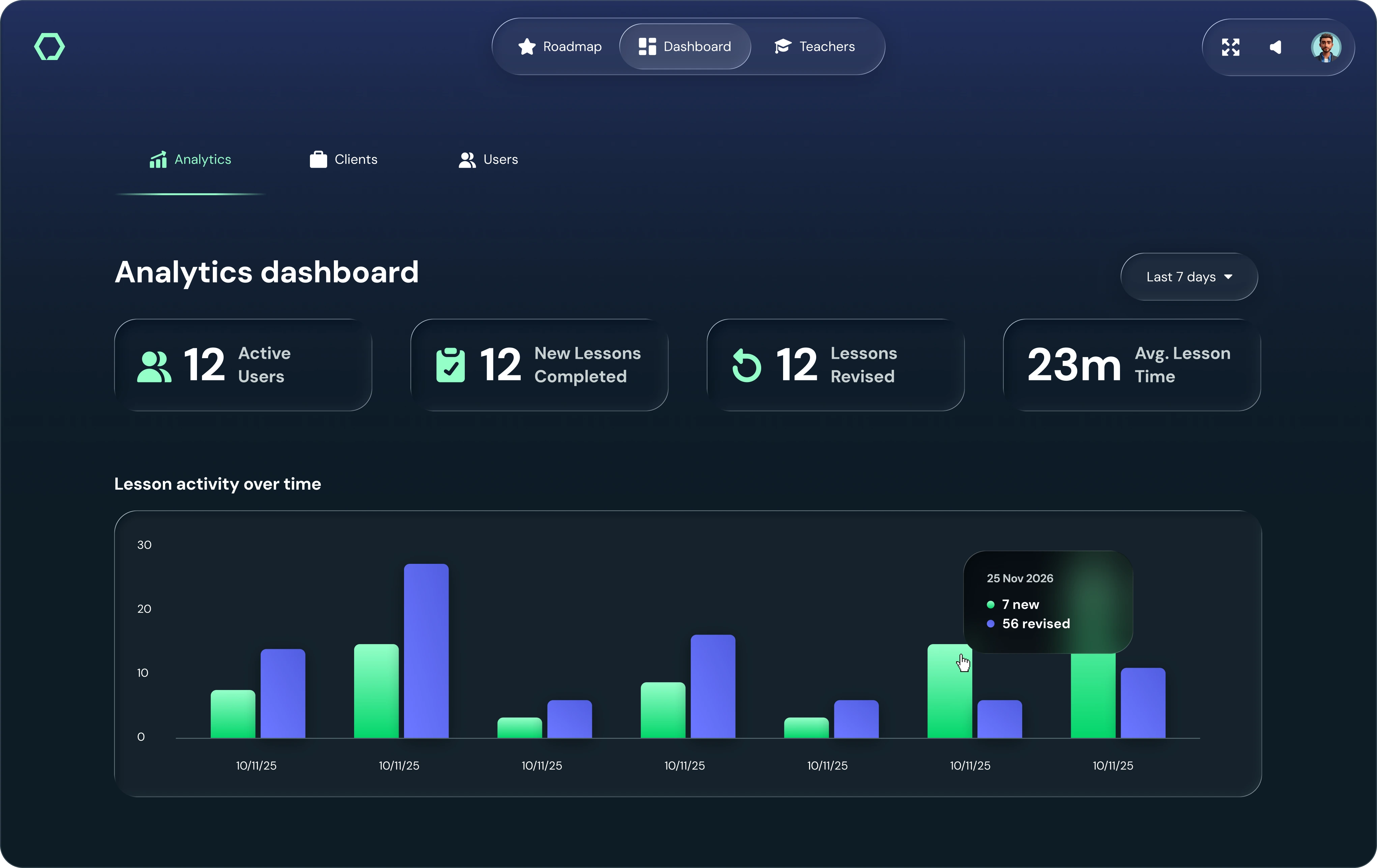Click the Active Users people icon
1377x868 pixels.
click(x=155, y=365)
